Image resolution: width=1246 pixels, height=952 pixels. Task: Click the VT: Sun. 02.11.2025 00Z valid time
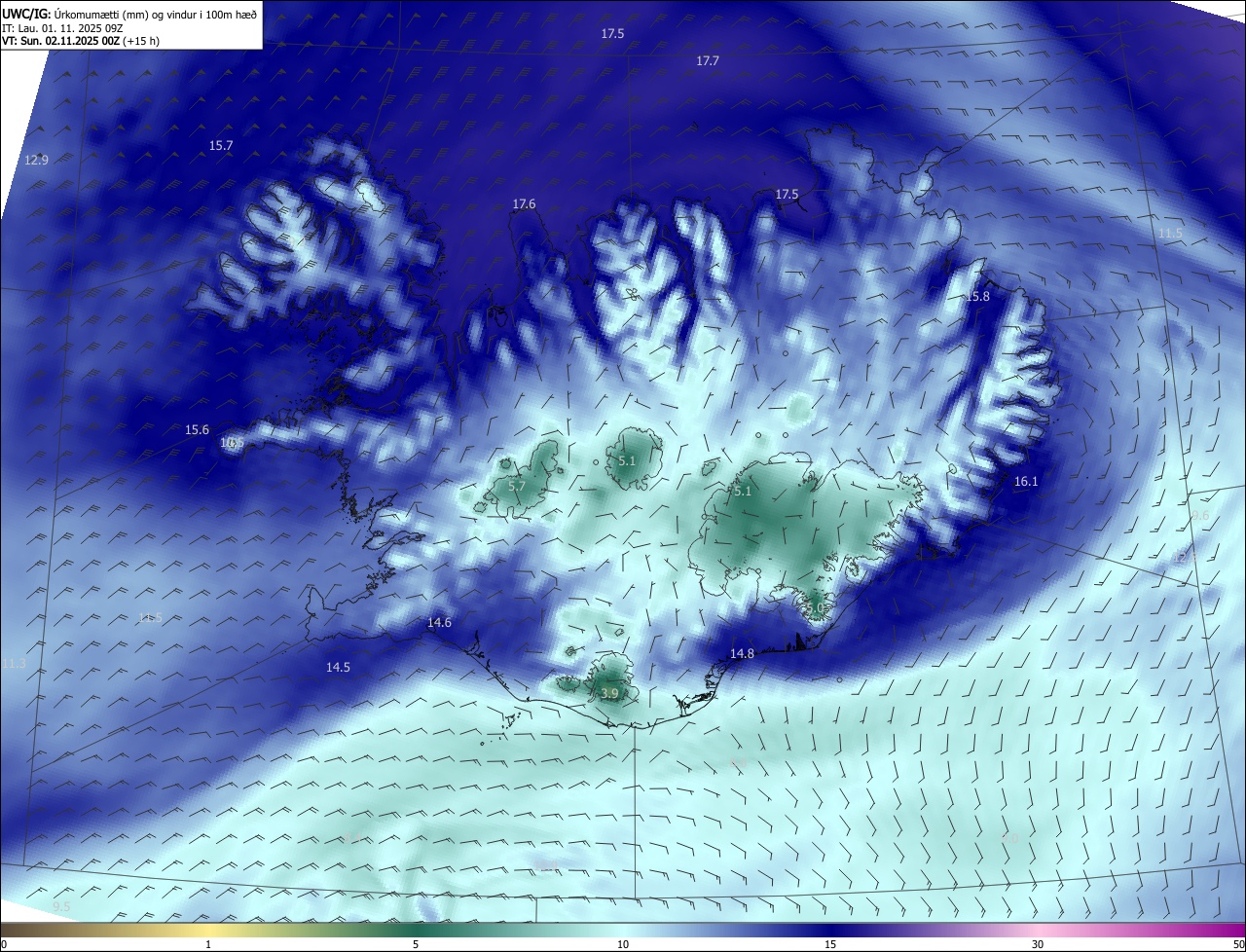[x=81, y=41]
